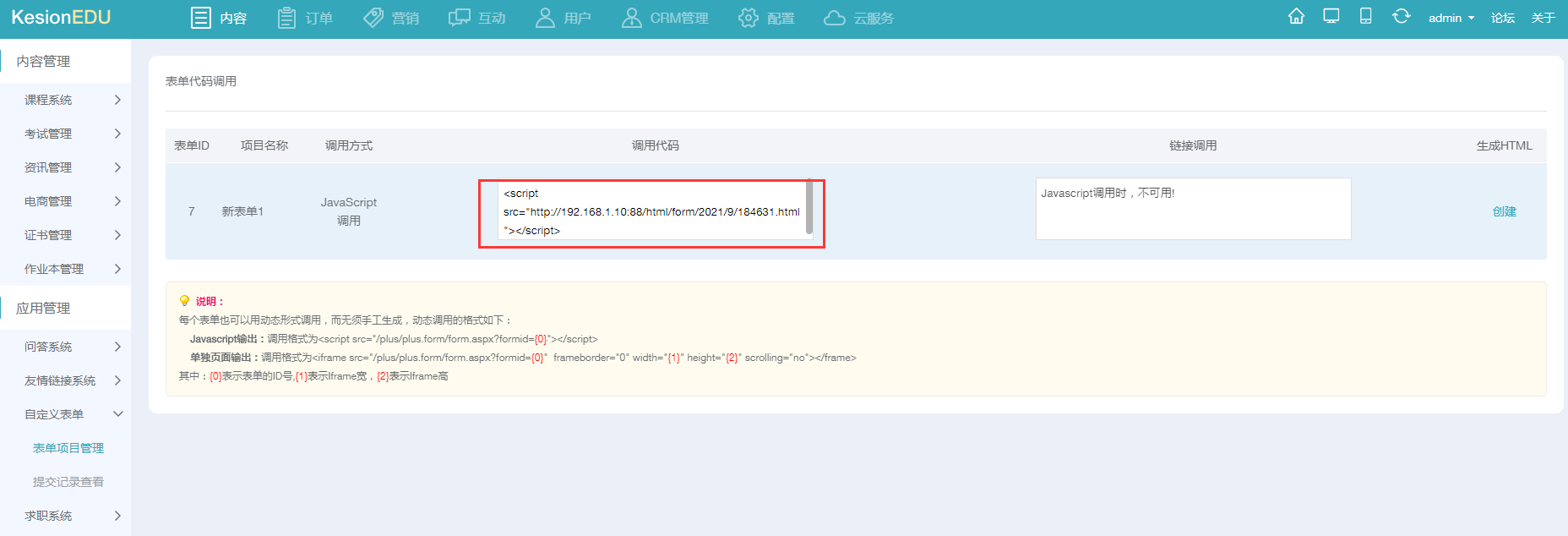Screen dimensions: 1568x536
Task: Click the refresh cache icon
Action: (x=1401, y=17)
